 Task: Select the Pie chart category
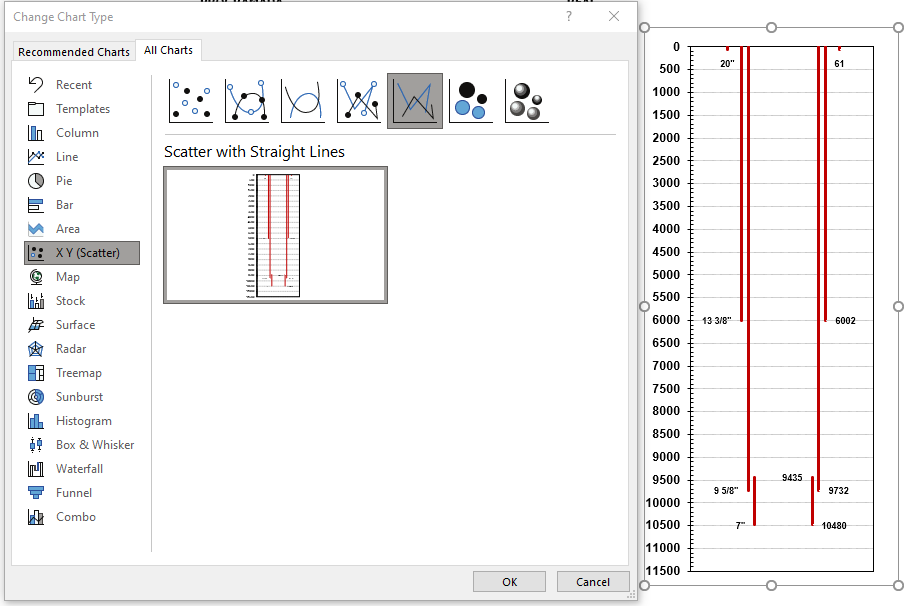coord(82,181)
